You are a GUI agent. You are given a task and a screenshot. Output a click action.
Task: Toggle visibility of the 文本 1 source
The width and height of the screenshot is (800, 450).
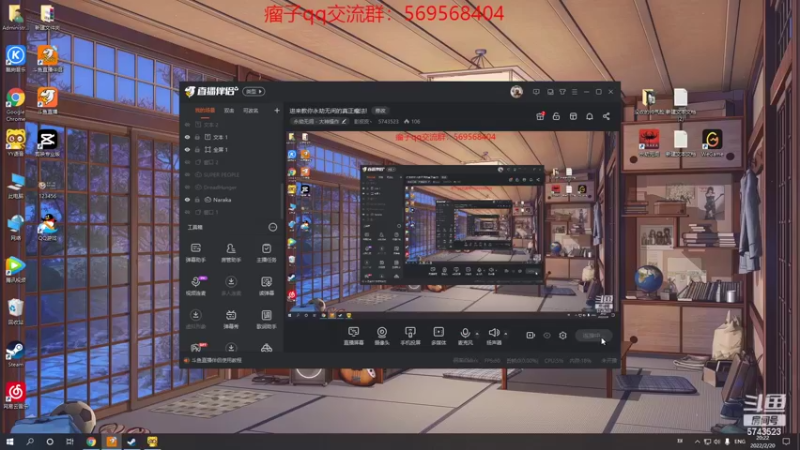[187, 137]
